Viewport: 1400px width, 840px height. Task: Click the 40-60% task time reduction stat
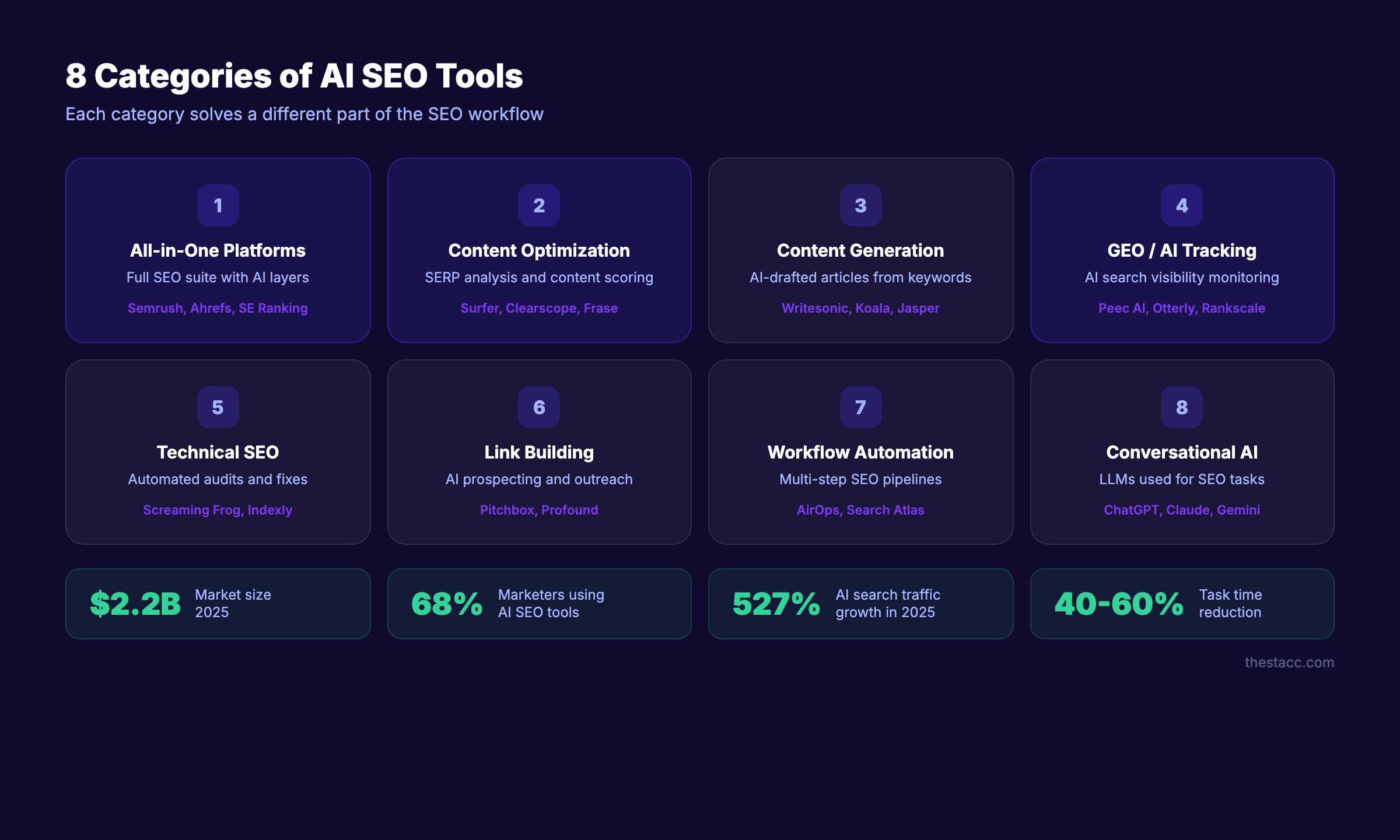(1182, 603)
